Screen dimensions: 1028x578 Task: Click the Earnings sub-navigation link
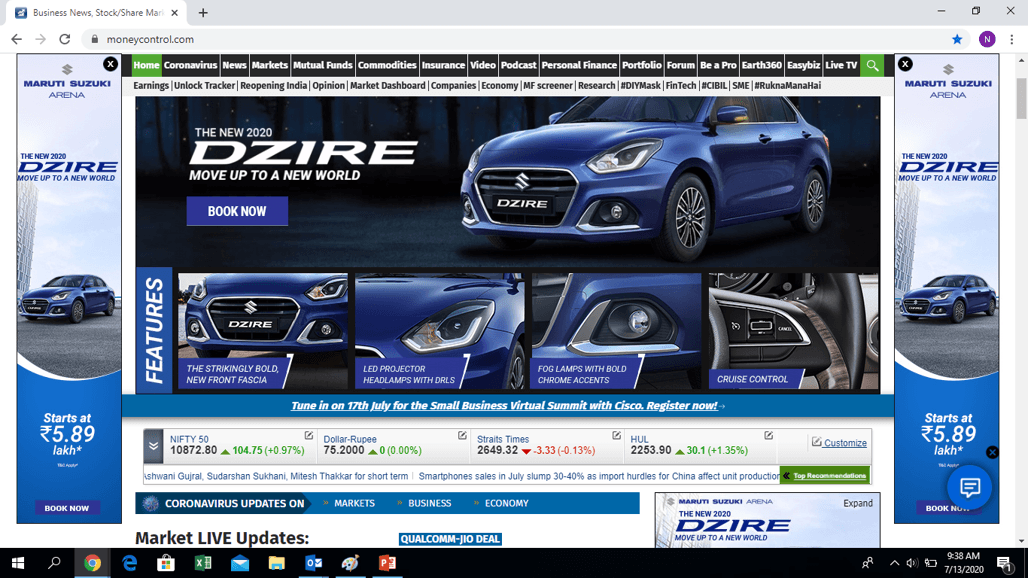coord(151,85)
